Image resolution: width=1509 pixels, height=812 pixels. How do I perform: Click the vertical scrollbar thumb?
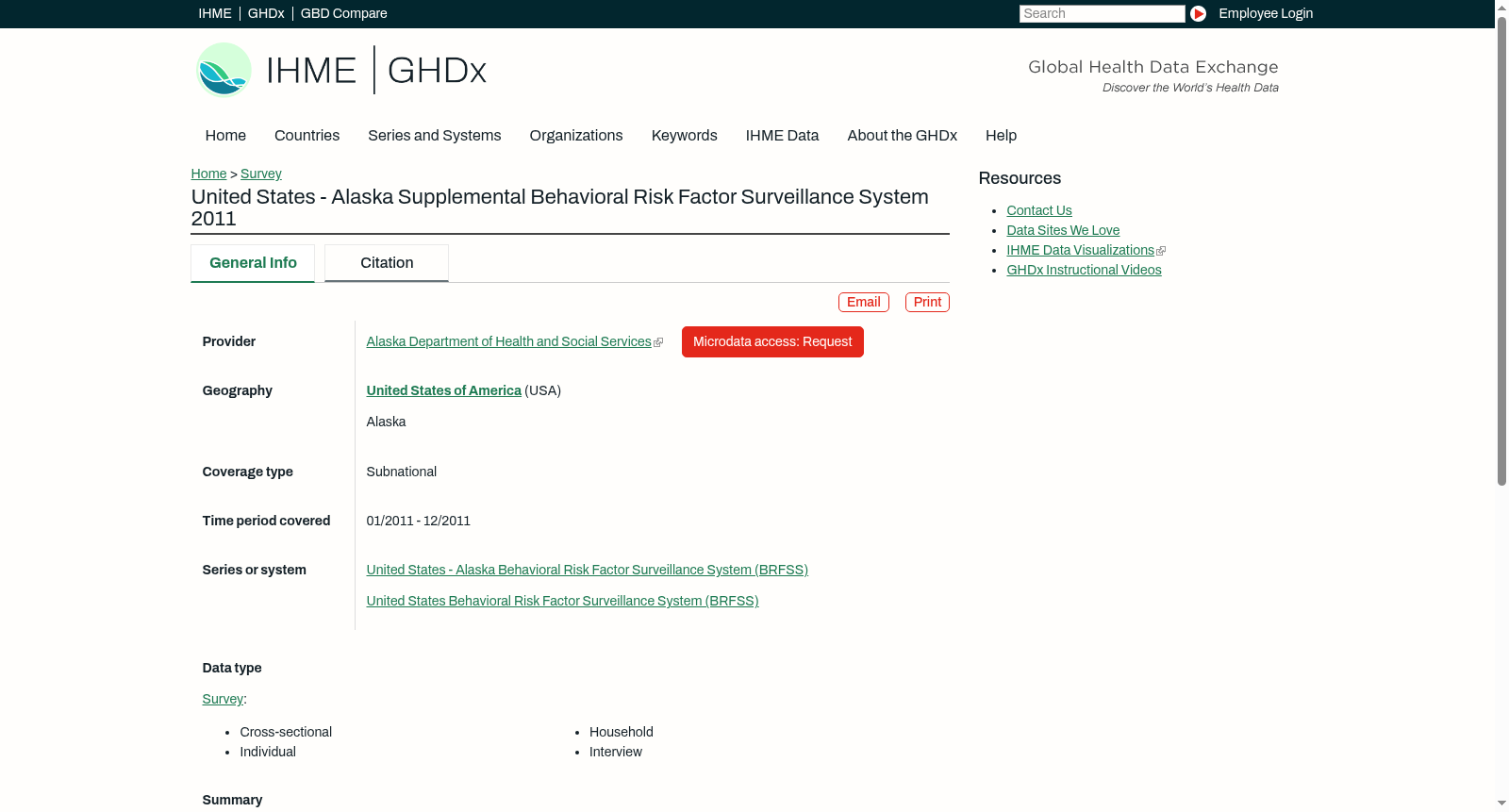(1501, 250)
